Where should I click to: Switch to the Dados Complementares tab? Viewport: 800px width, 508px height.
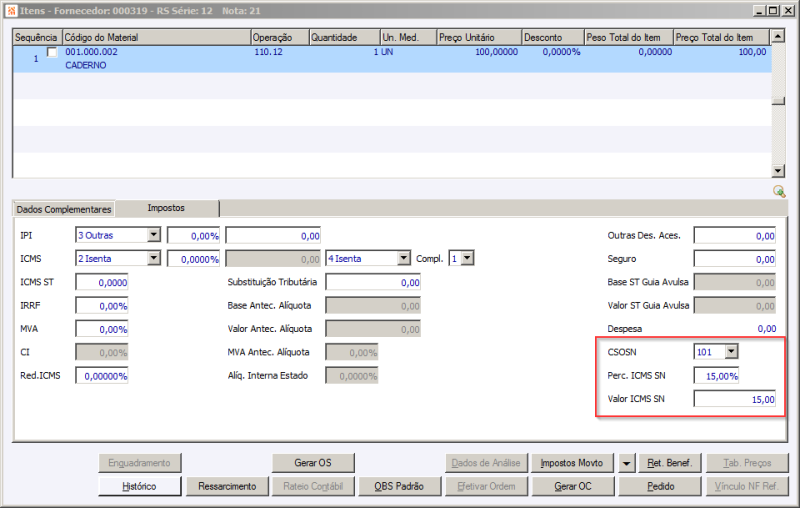click(64, 209)
